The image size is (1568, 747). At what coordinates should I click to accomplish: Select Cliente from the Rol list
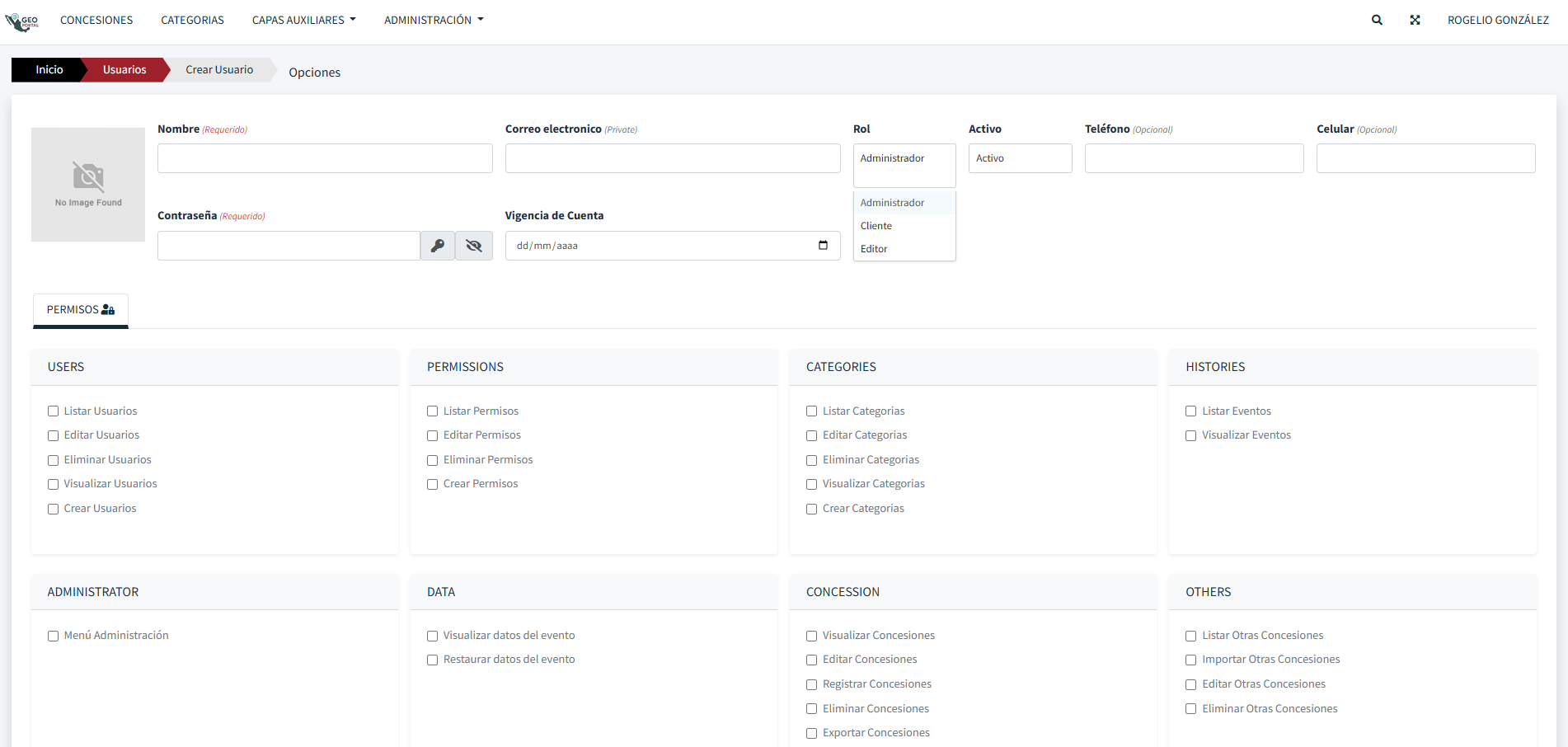click(x=876, y=226)
